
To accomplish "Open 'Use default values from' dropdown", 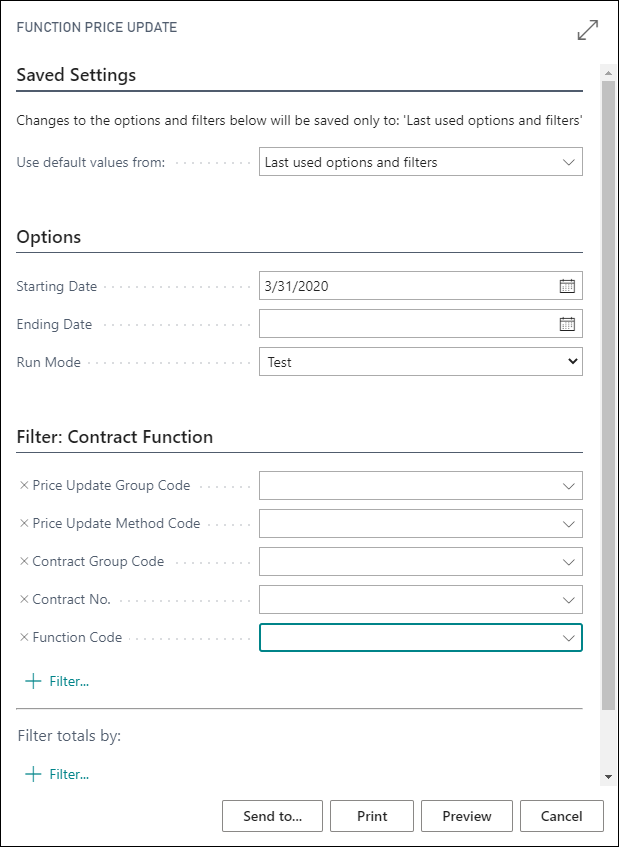I will coord(421,162).
